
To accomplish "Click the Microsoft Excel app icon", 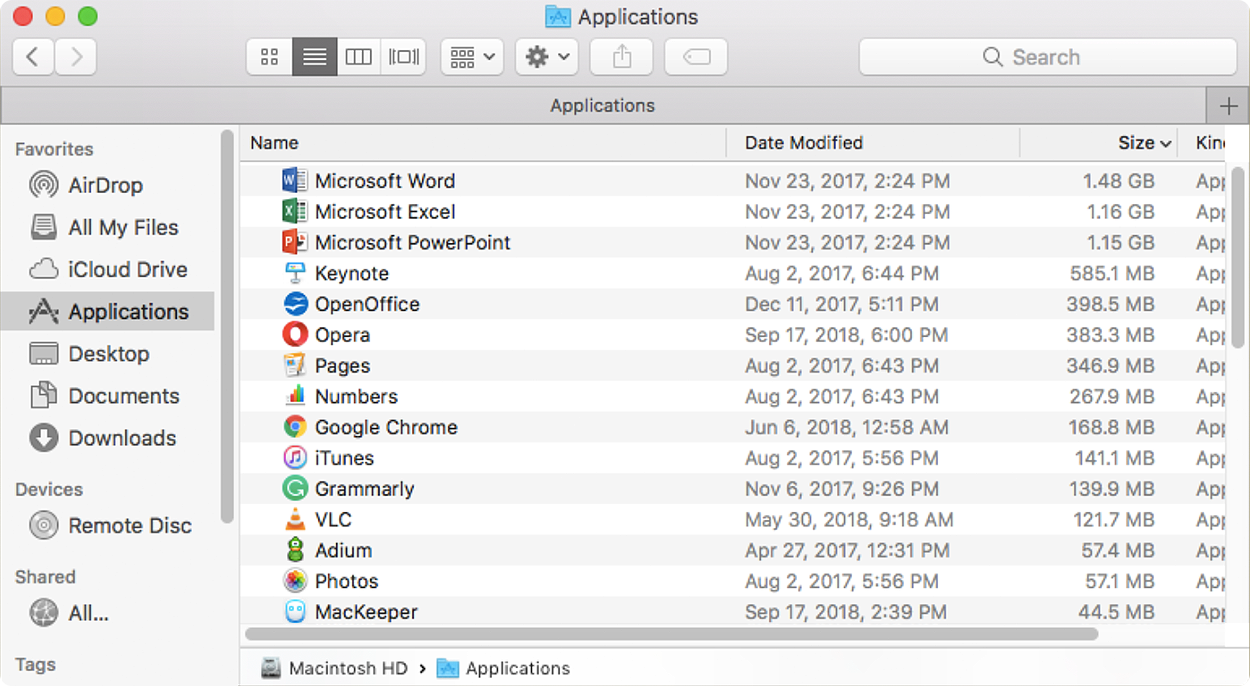I will [x=294, y=212].
